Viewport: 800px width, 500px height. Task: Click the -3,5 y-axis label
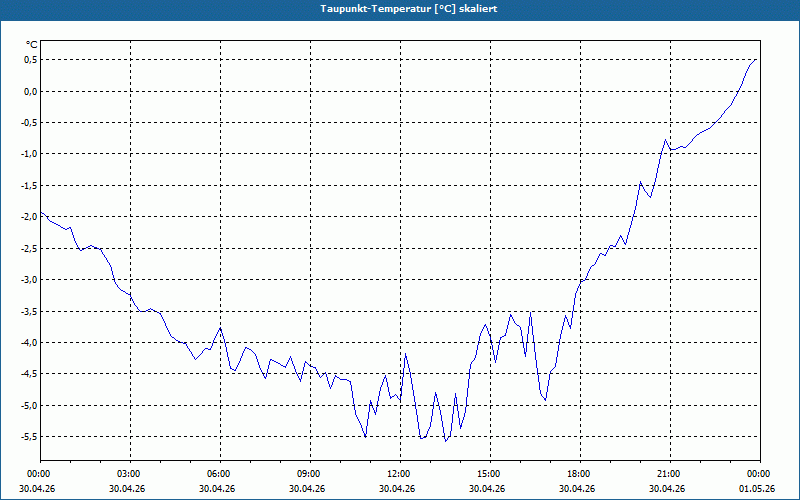[30, 311]
